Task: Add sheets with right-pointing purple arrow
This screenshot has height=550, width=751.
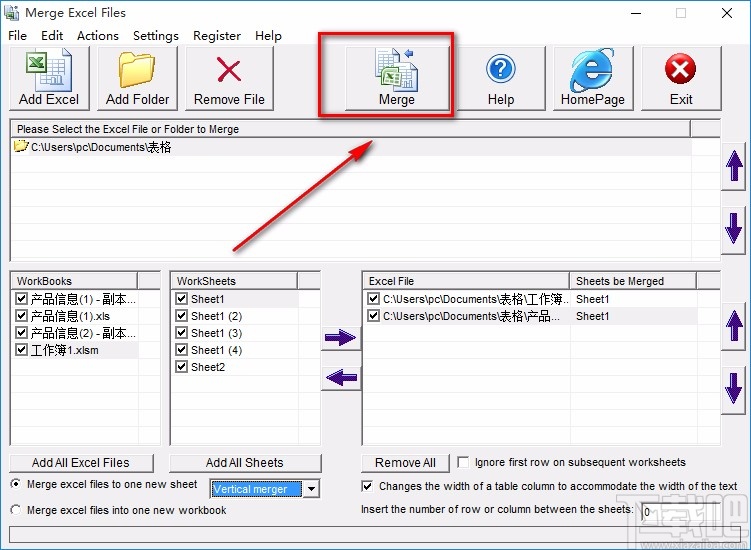Action: [341, 338]
